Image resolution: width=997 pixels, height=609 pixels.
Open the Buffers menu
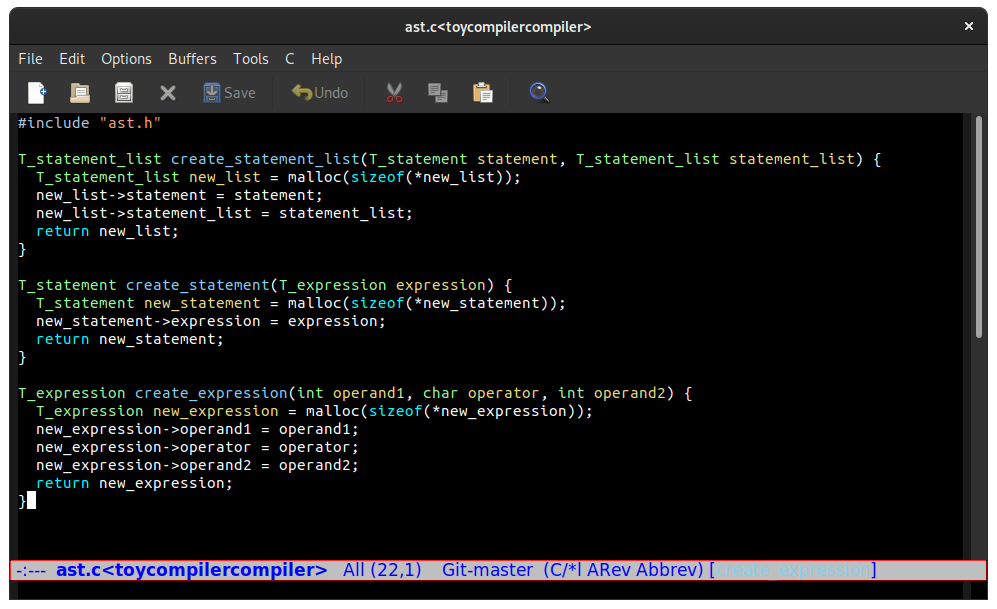192,59
